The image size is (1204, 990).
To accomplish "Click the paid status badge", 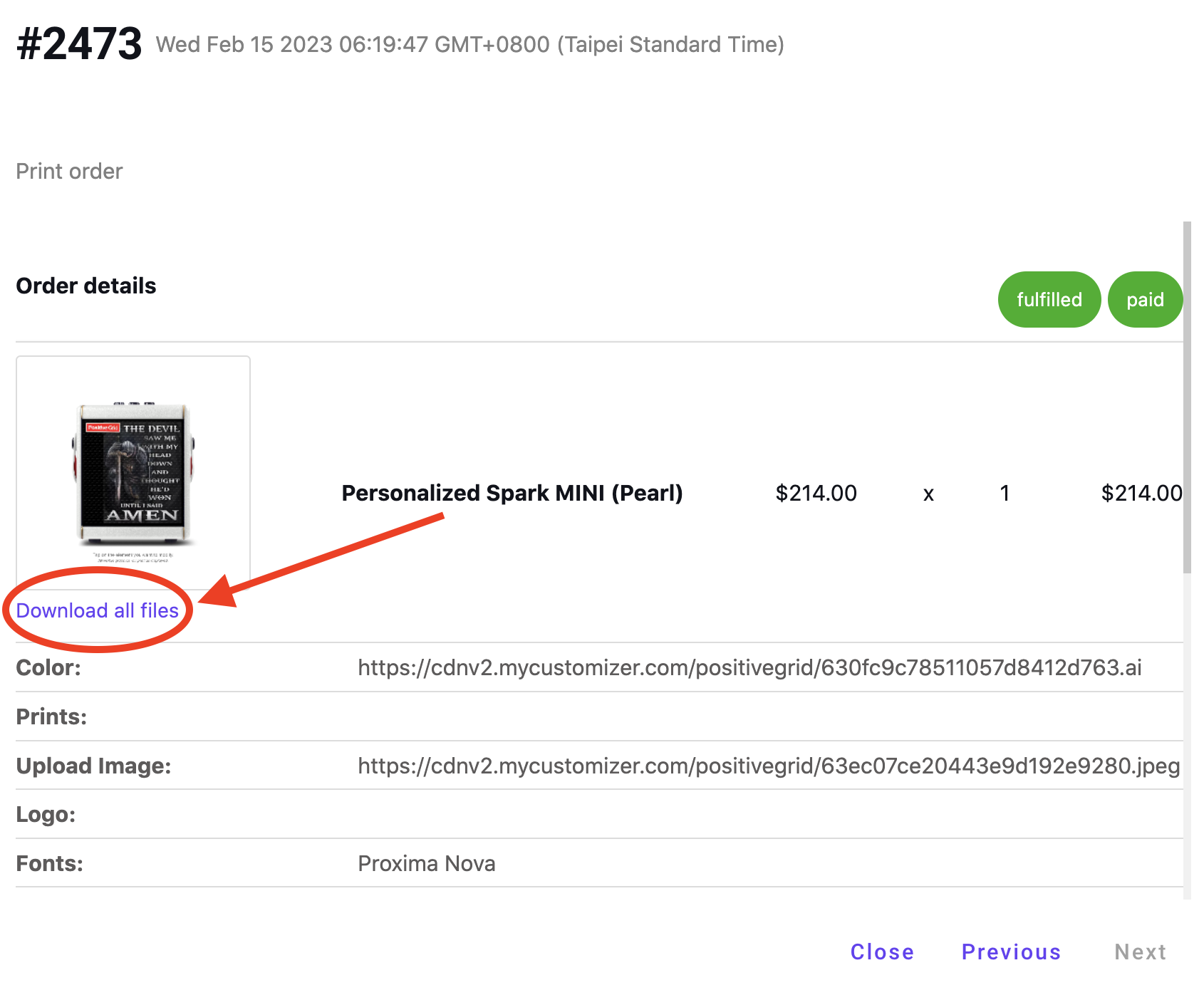I will click(1145, 299).
